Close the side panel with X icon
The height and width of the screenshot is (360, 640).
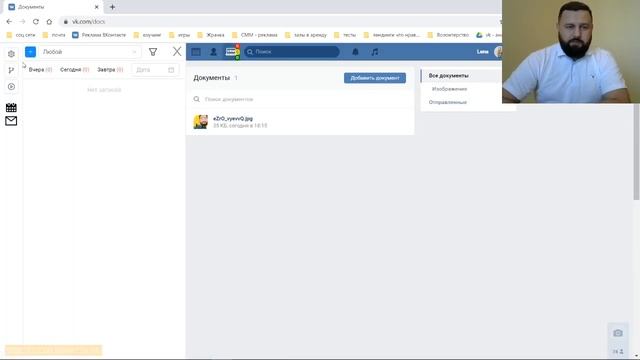[x=177, y=51]
